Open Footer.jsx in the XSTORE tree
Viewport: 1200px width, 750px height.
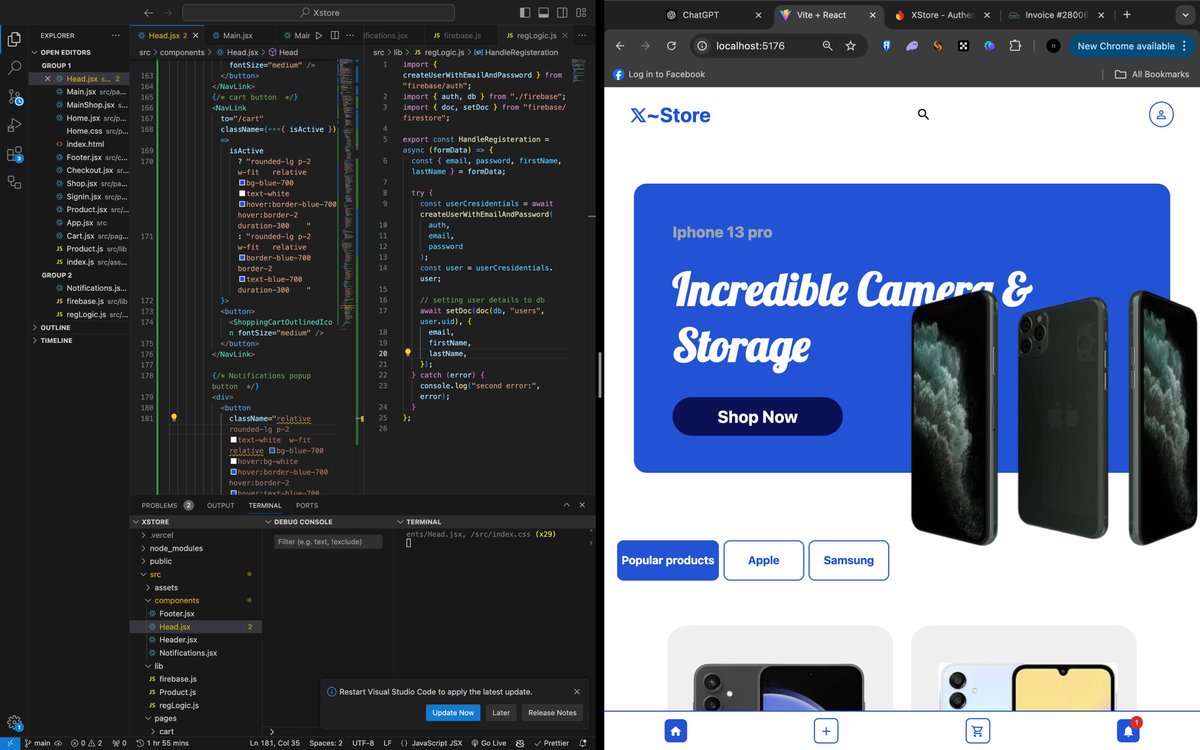196,613
